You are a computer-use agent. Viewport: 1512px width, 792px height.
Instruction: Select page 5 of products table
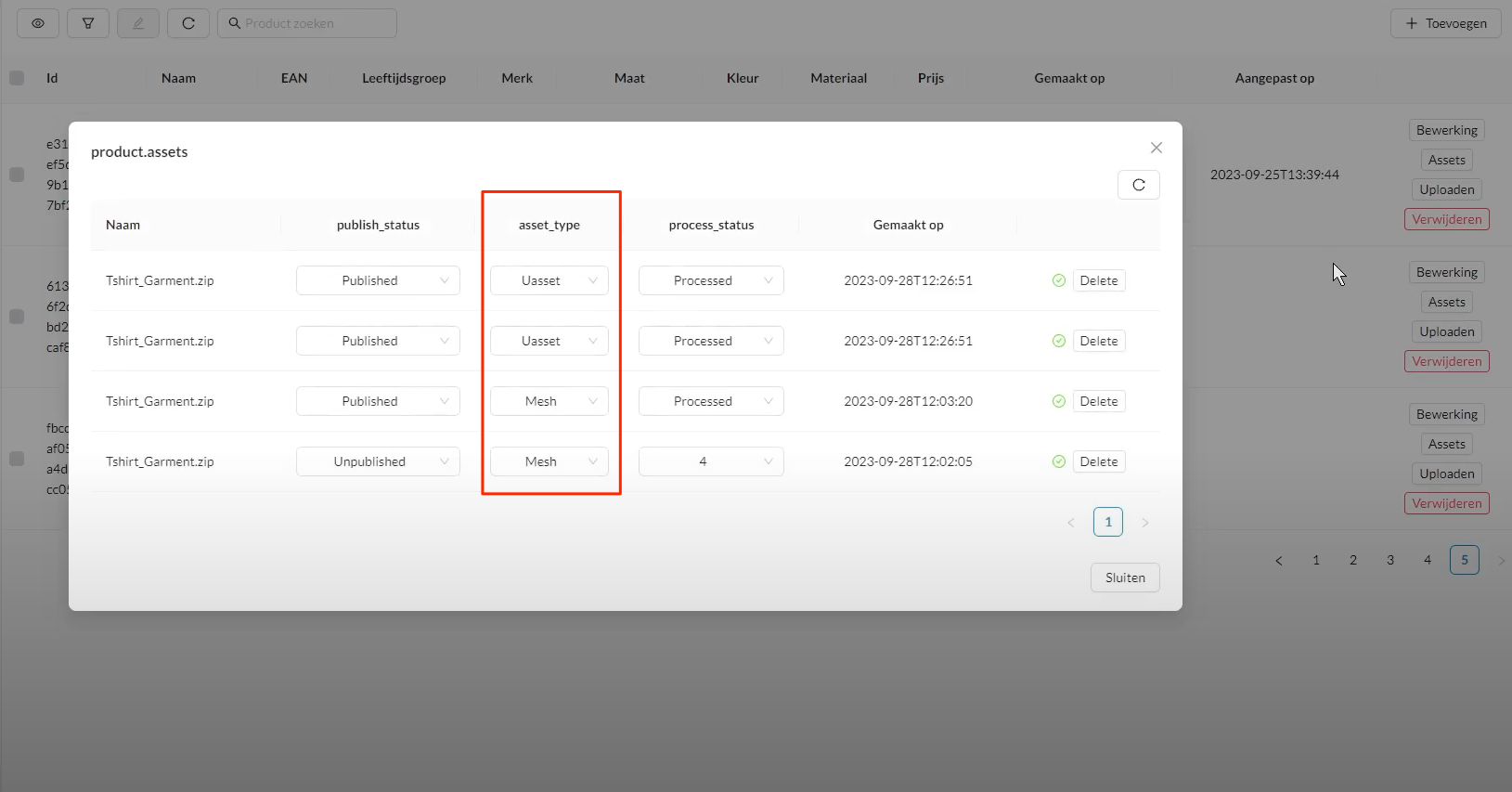(1465, 560)
